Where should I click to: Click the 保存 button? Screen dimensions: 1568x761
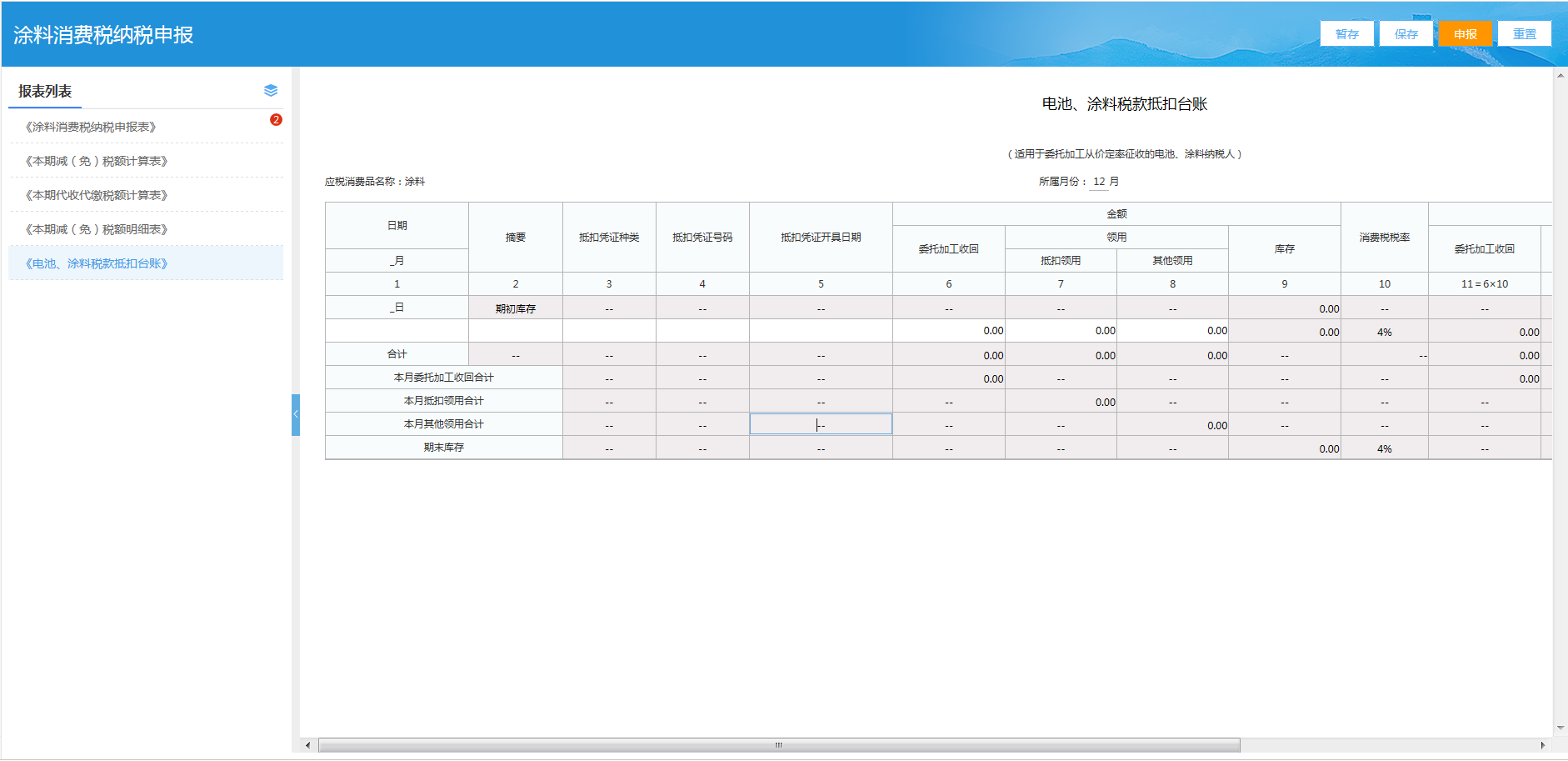pos(1406,34)
